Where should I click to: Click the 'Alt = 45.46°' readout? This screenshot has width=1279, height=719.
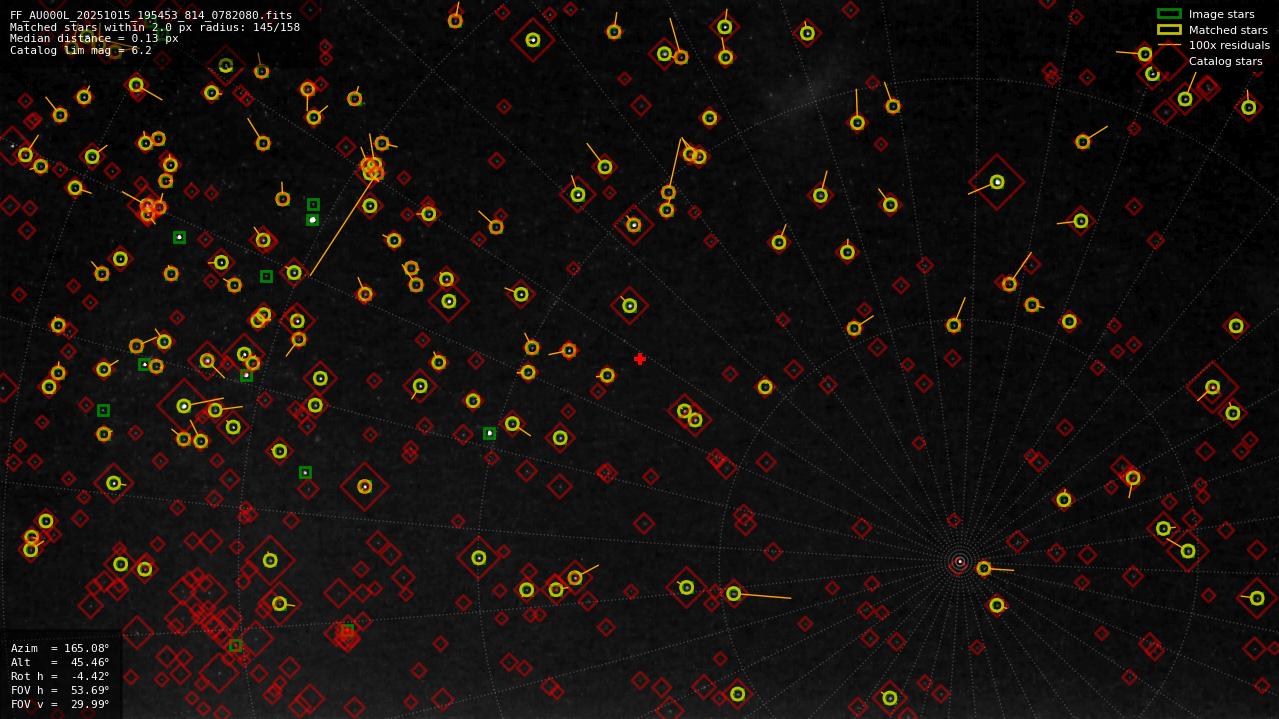tap(60, 662)
